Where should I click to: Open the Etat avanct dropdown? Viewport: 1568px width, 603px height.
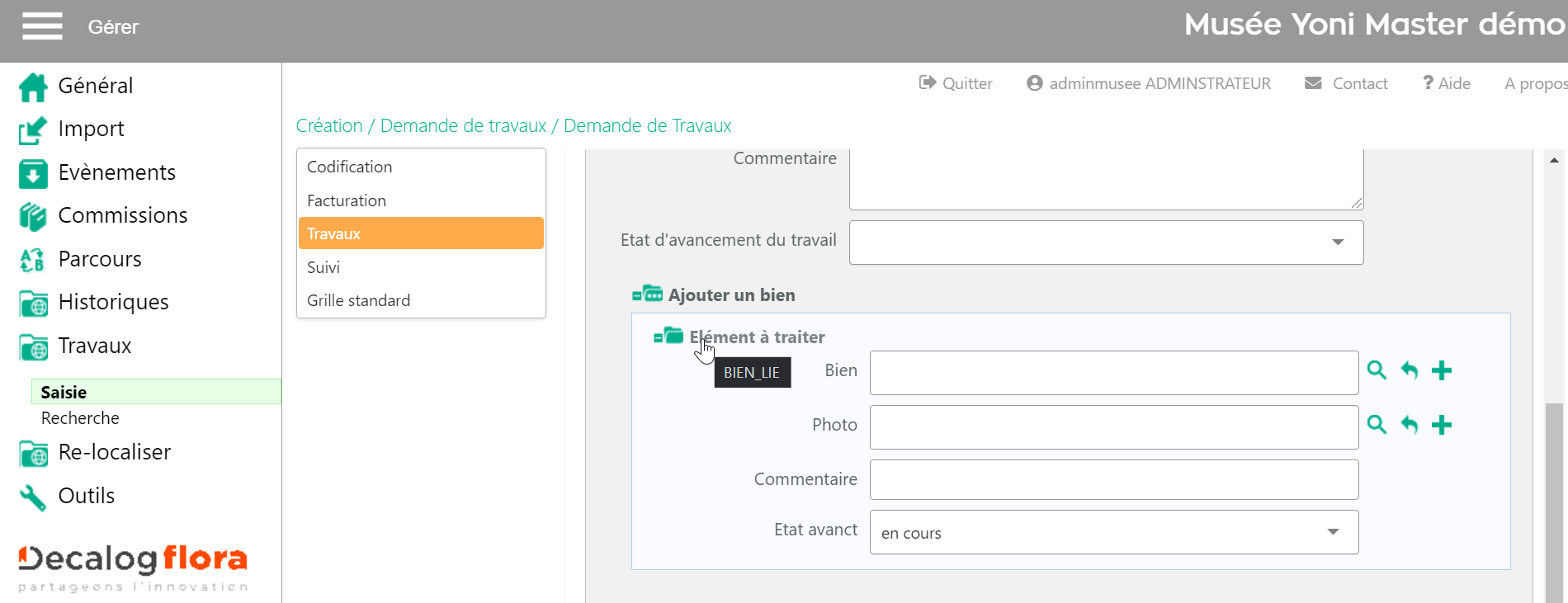coord(1113,532)
